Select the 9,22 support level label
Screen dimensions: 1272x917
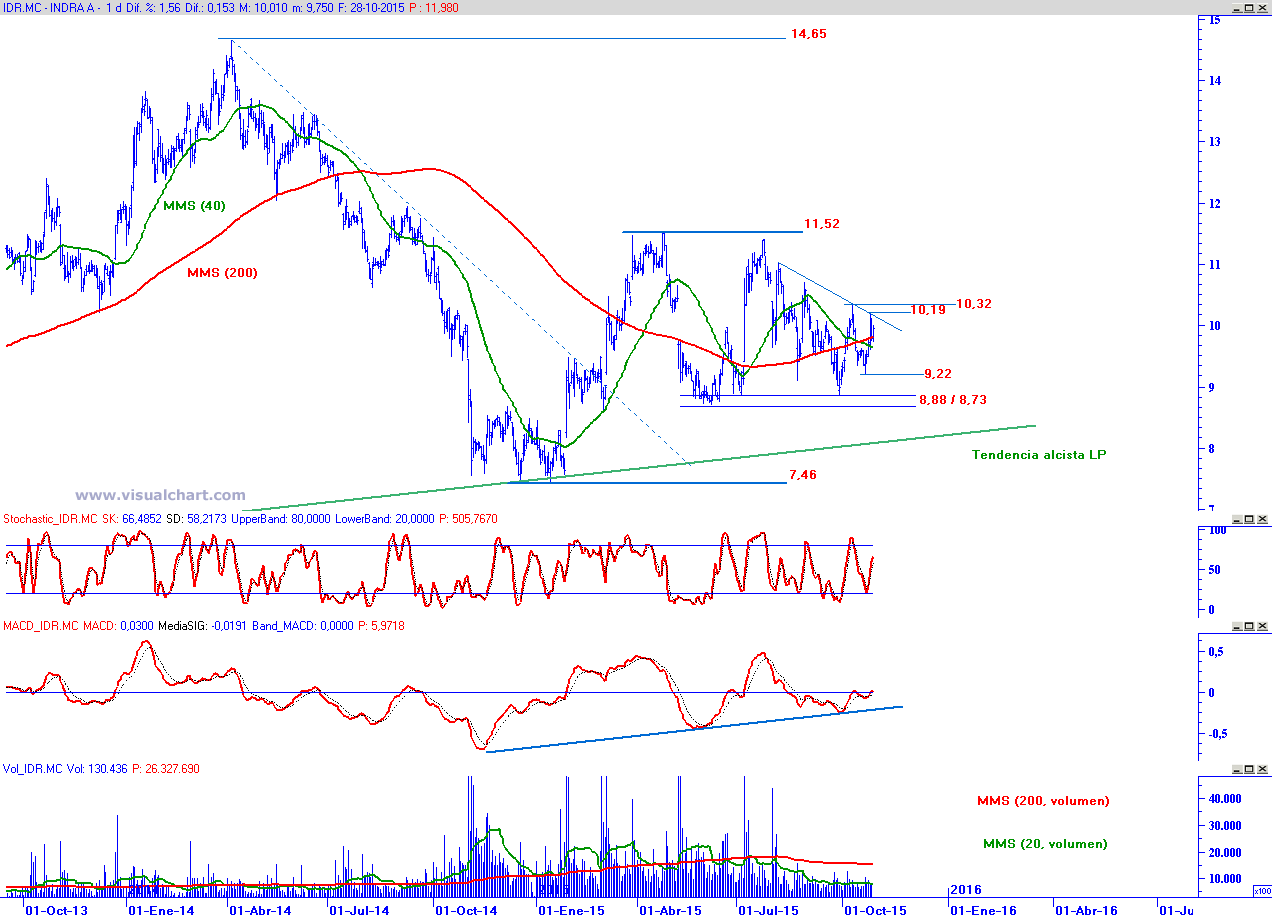937,373
